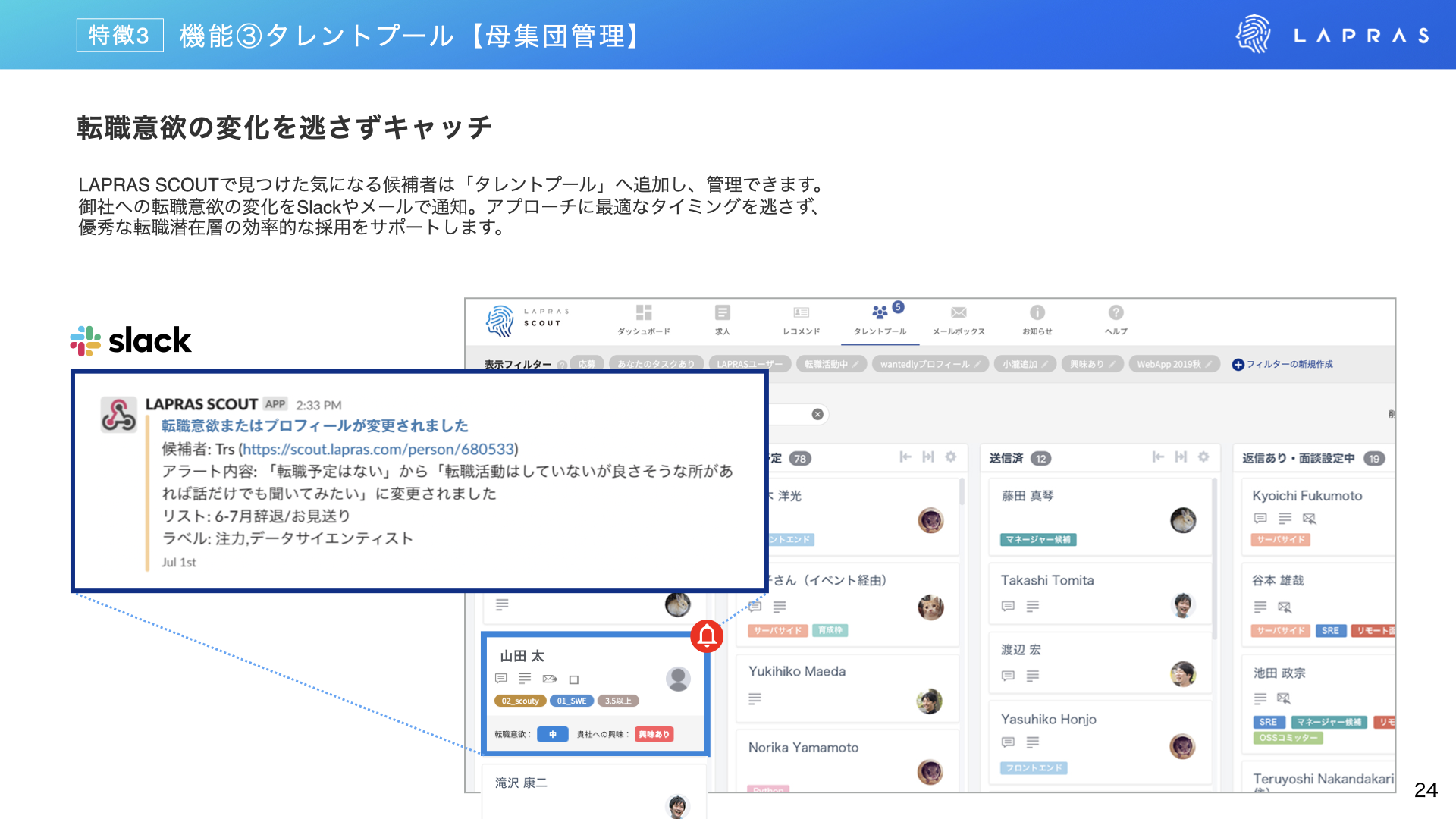
Task: Click the SRE tag on 谷本 雄哉
Action: tap(1330, 631)
